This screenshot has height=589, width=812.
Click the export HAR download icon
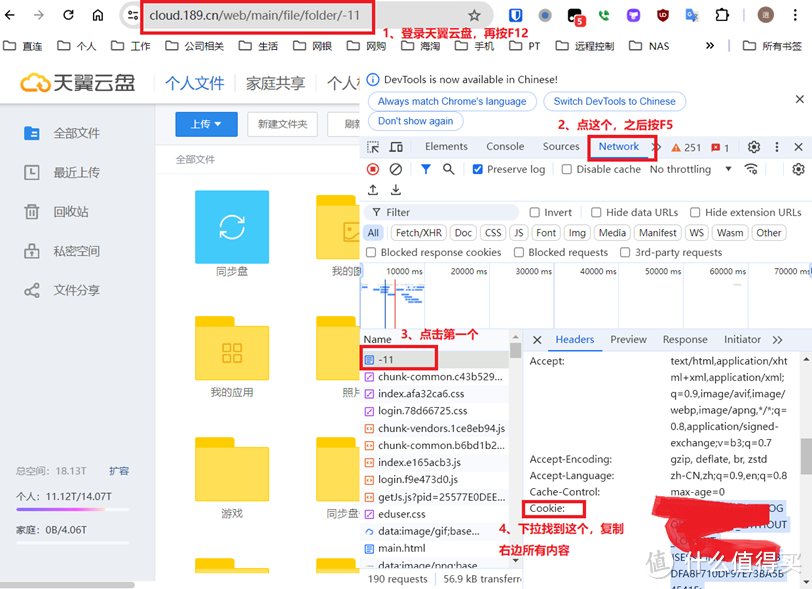pyautogui.click(x=396, y=190)
